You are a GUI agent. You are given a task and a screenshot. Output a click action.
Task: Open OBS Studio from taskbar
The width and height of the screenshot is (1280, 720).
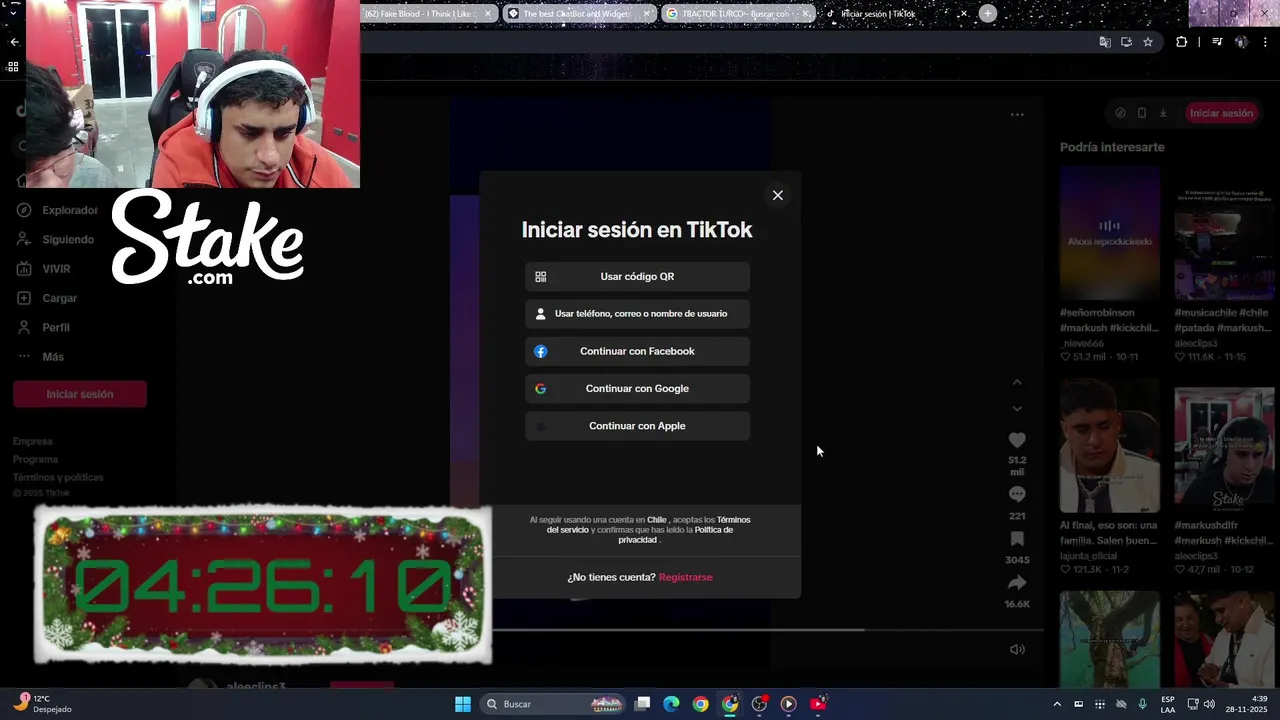(x=759, y=704)
